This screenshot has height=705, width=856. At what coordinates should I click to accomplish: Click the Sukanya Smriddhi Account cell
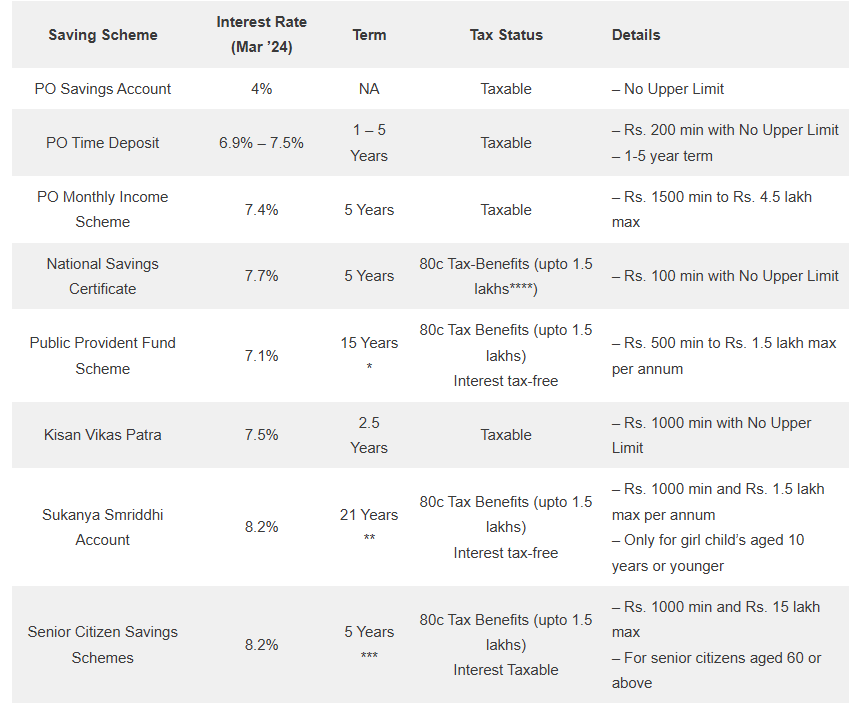point(103,527)
